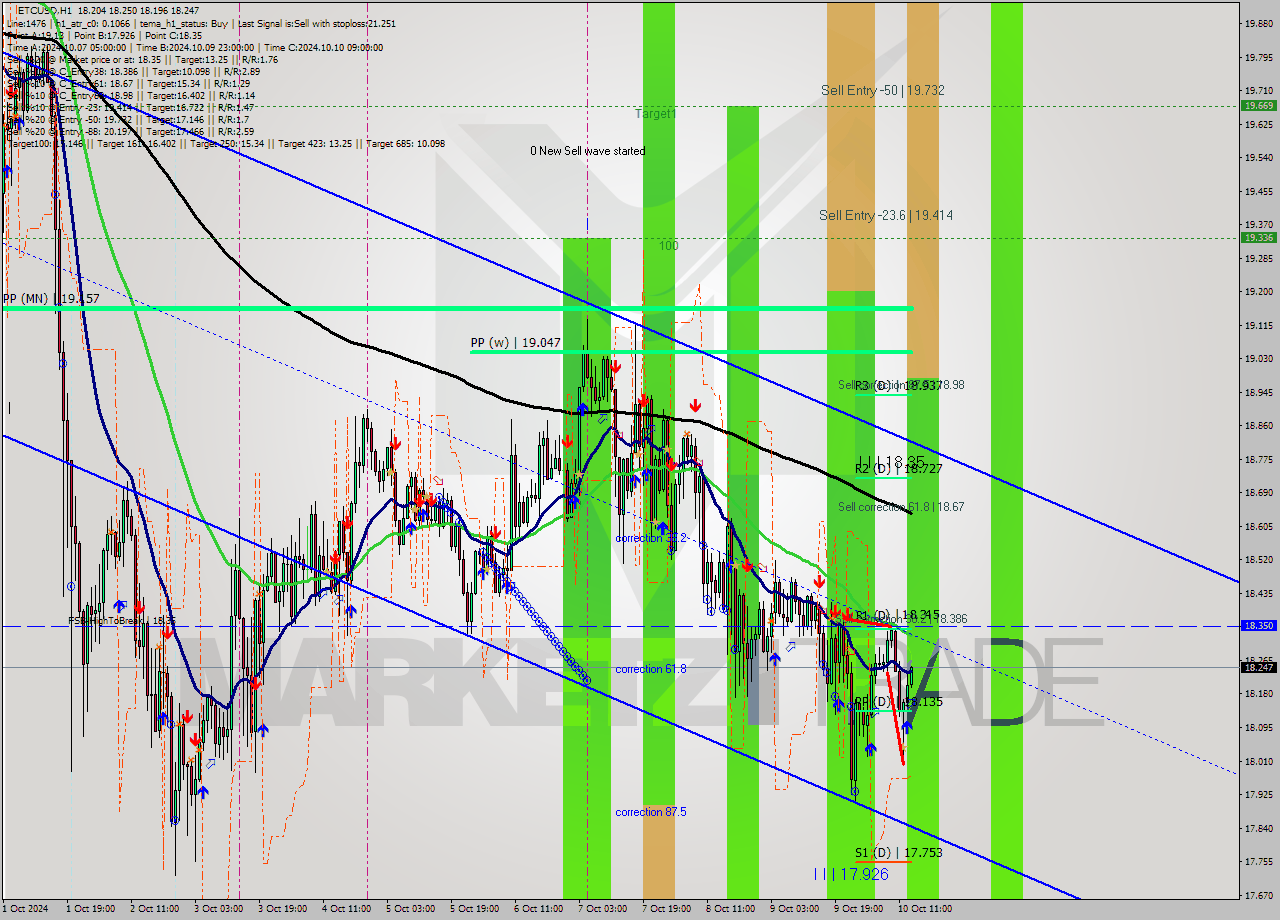Click the green 19.336 price tag on axis
This screenshot has height=920, width=1280.
point(1258,237)
